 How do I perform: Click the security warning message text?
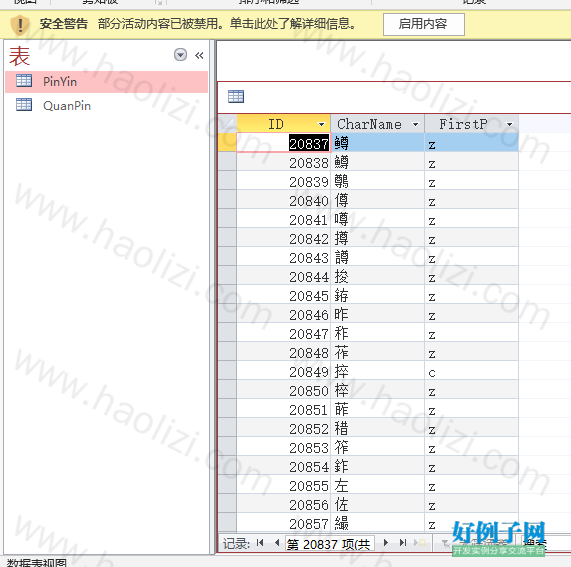coord(227,24)
